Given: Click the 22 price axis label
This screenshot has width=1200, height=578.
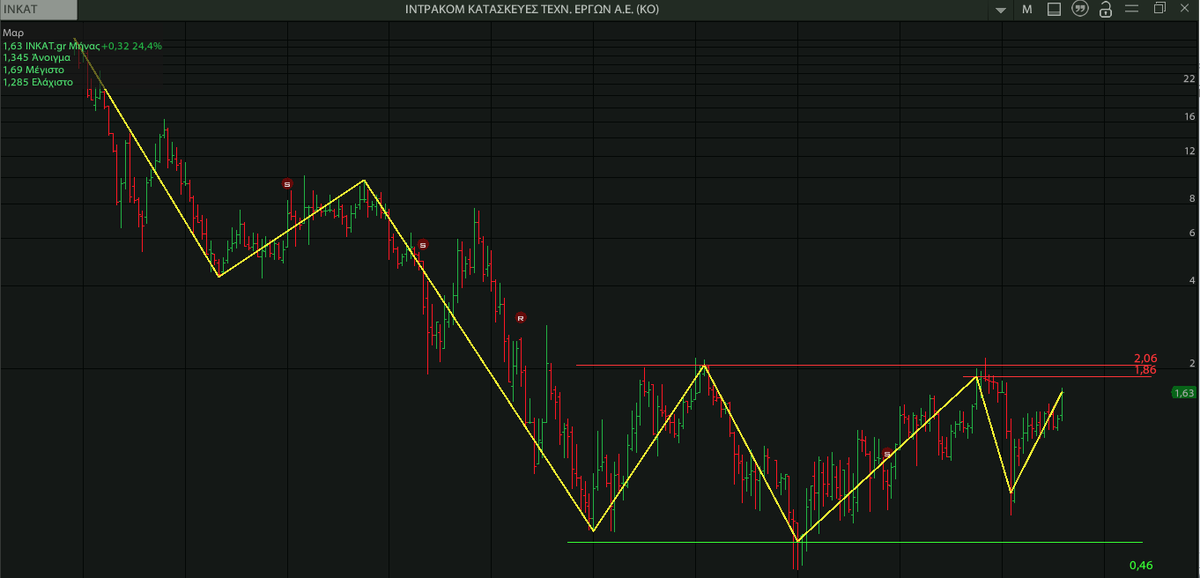Looking at the screenshot, I should pos(1189,79).
